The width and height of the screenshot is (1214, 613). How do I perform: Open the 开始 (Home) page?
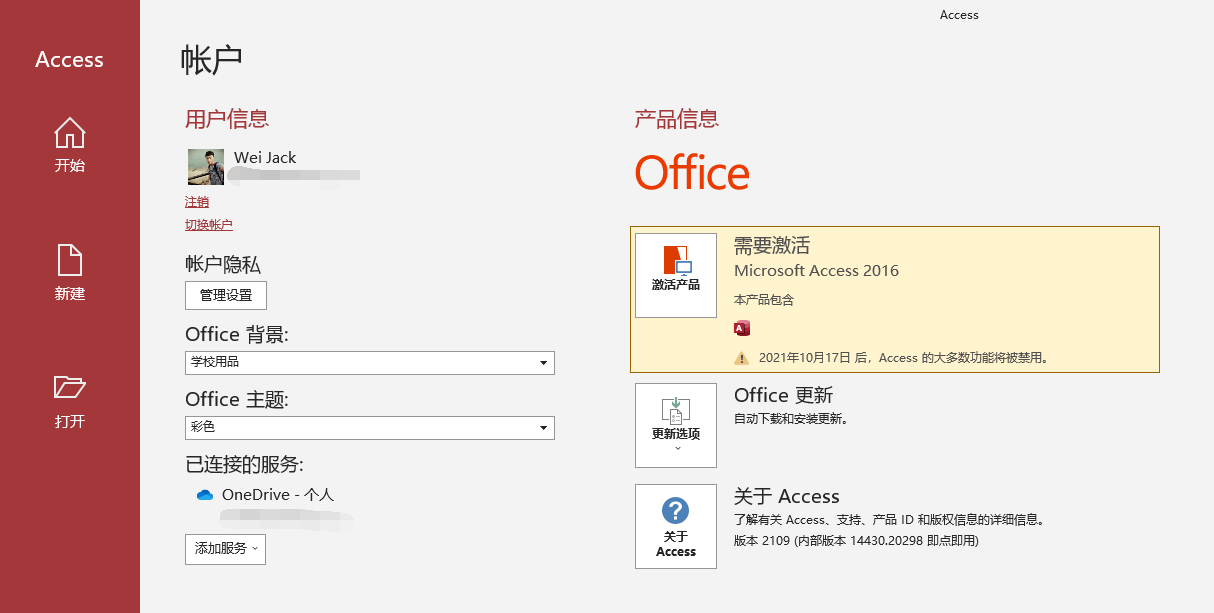(69, 146)
